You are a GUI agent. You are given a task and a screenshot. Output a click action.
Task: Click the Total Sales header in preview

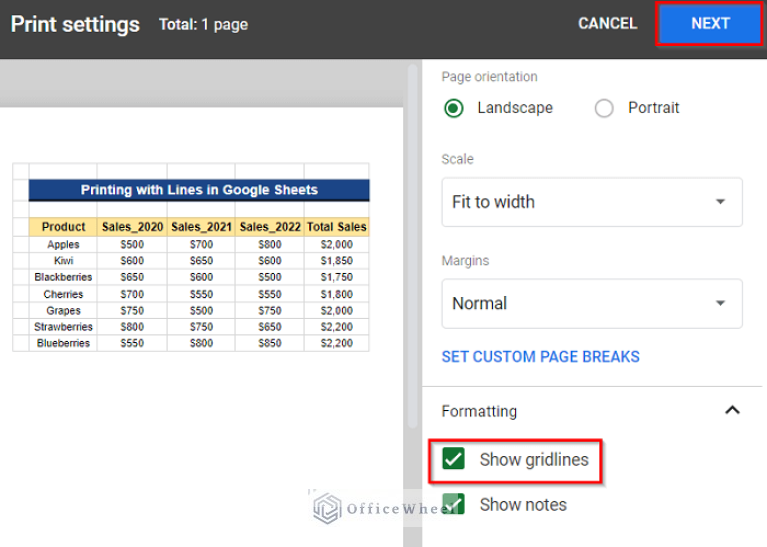(x=336, y=227)
